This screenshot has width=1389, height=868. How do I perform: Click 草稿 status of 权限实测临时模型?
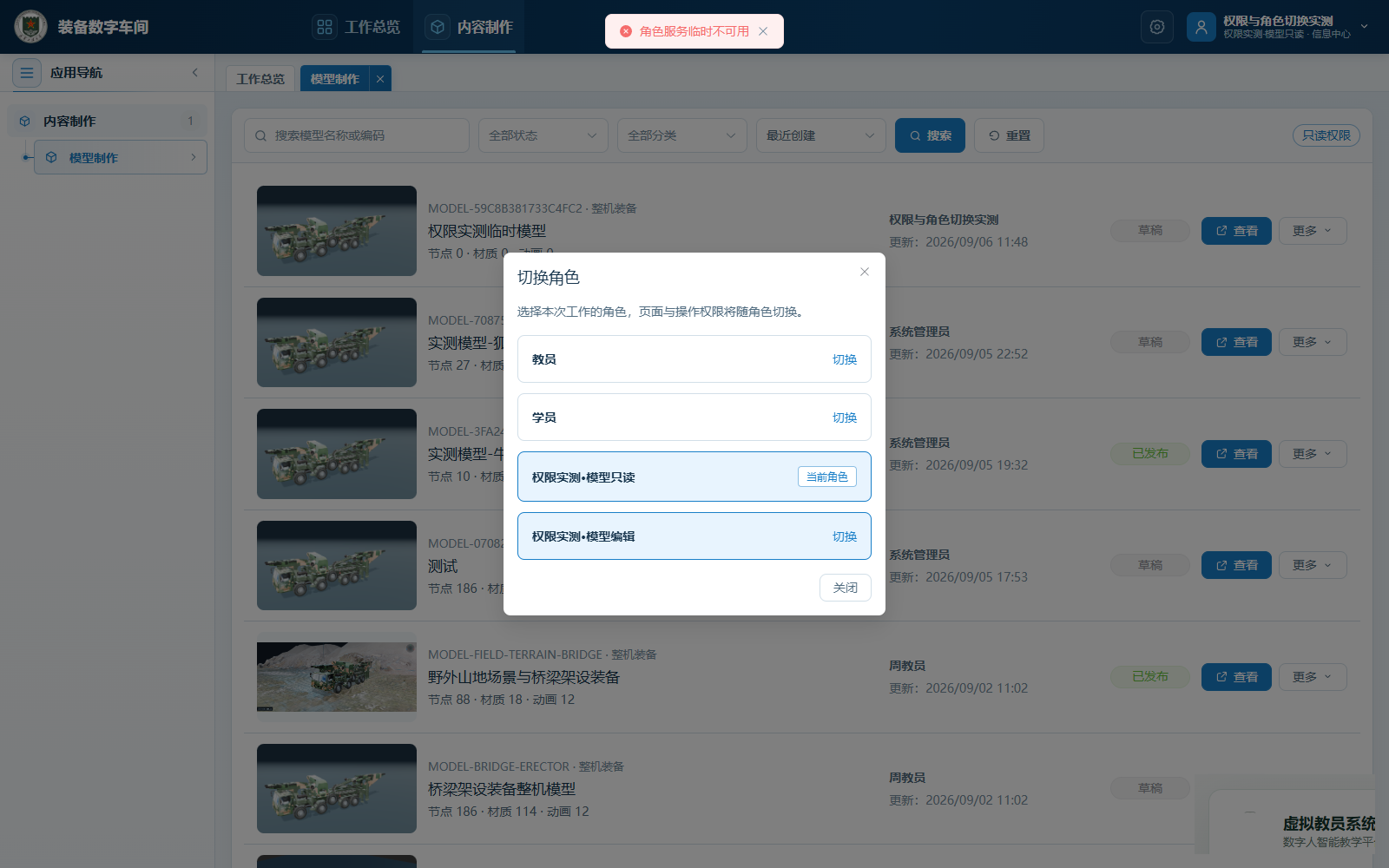(1150, 231)
